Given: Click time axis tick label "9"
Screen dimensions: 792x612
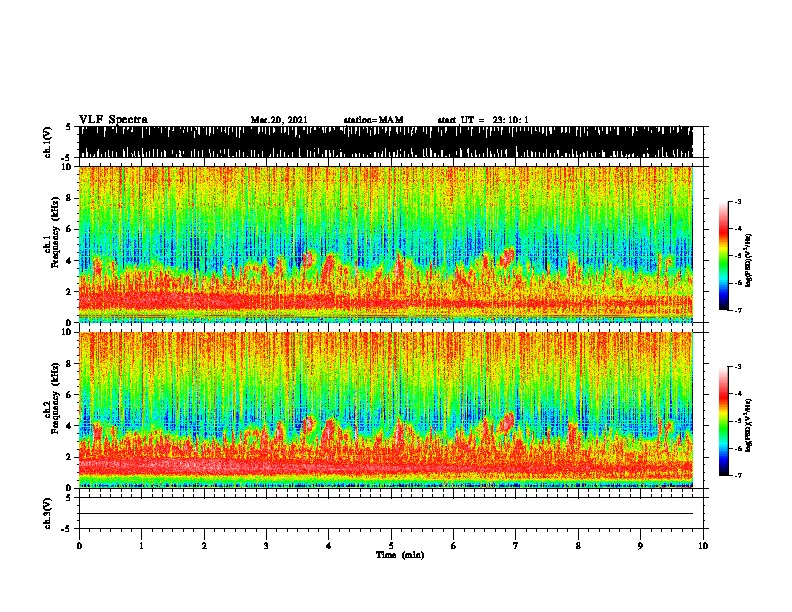Looking at the screenshot, I should [640, 546].
